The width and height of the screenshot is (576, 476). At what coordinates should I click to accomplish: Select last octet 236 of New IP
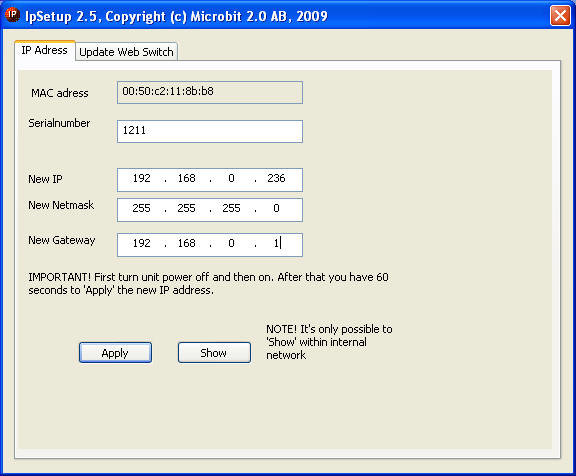point(276,178)
